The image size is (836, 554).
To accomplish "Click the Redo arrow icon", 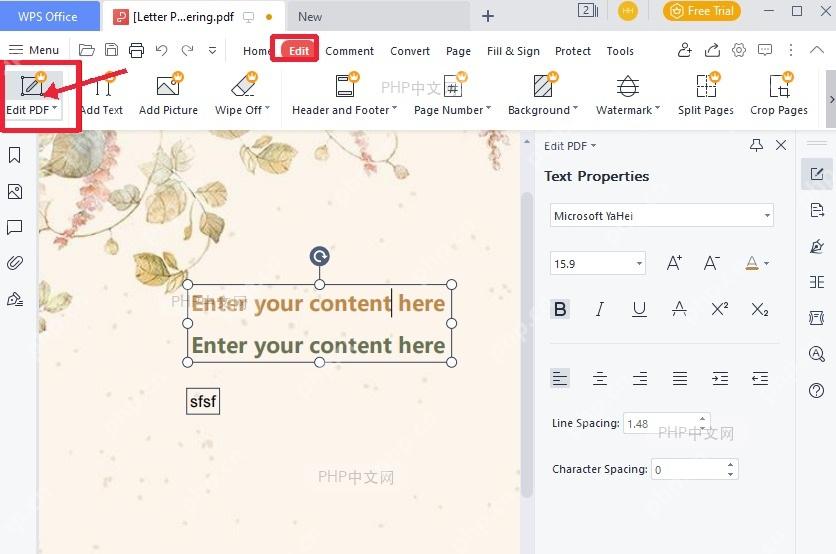I will 187,50.
